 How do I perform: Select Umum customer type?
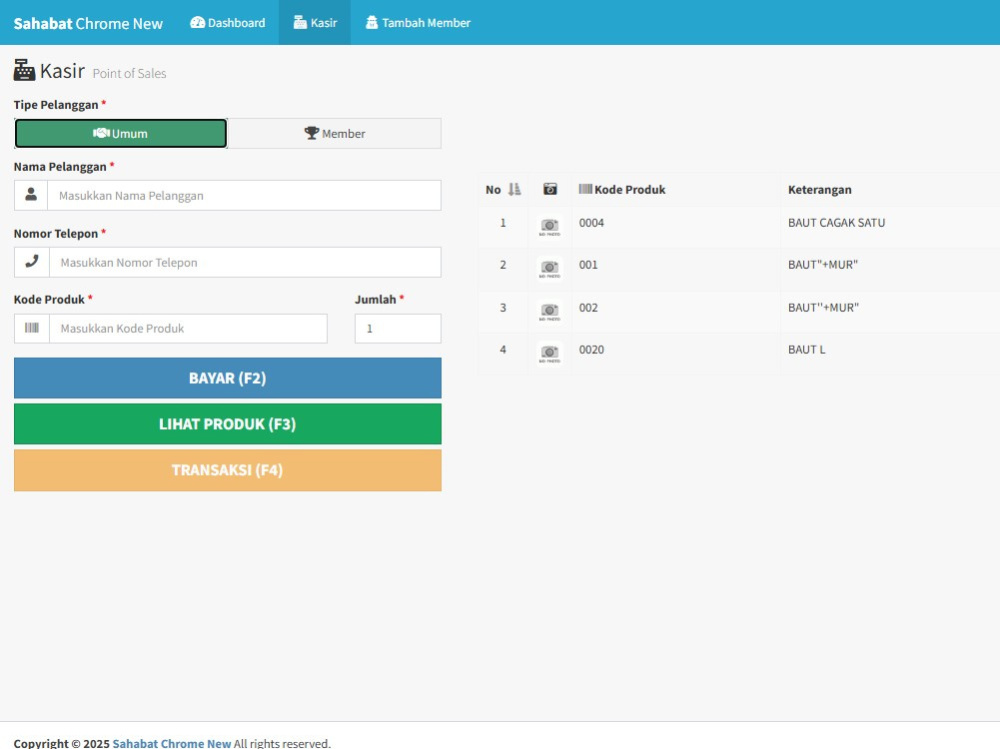tap(121, 133)
